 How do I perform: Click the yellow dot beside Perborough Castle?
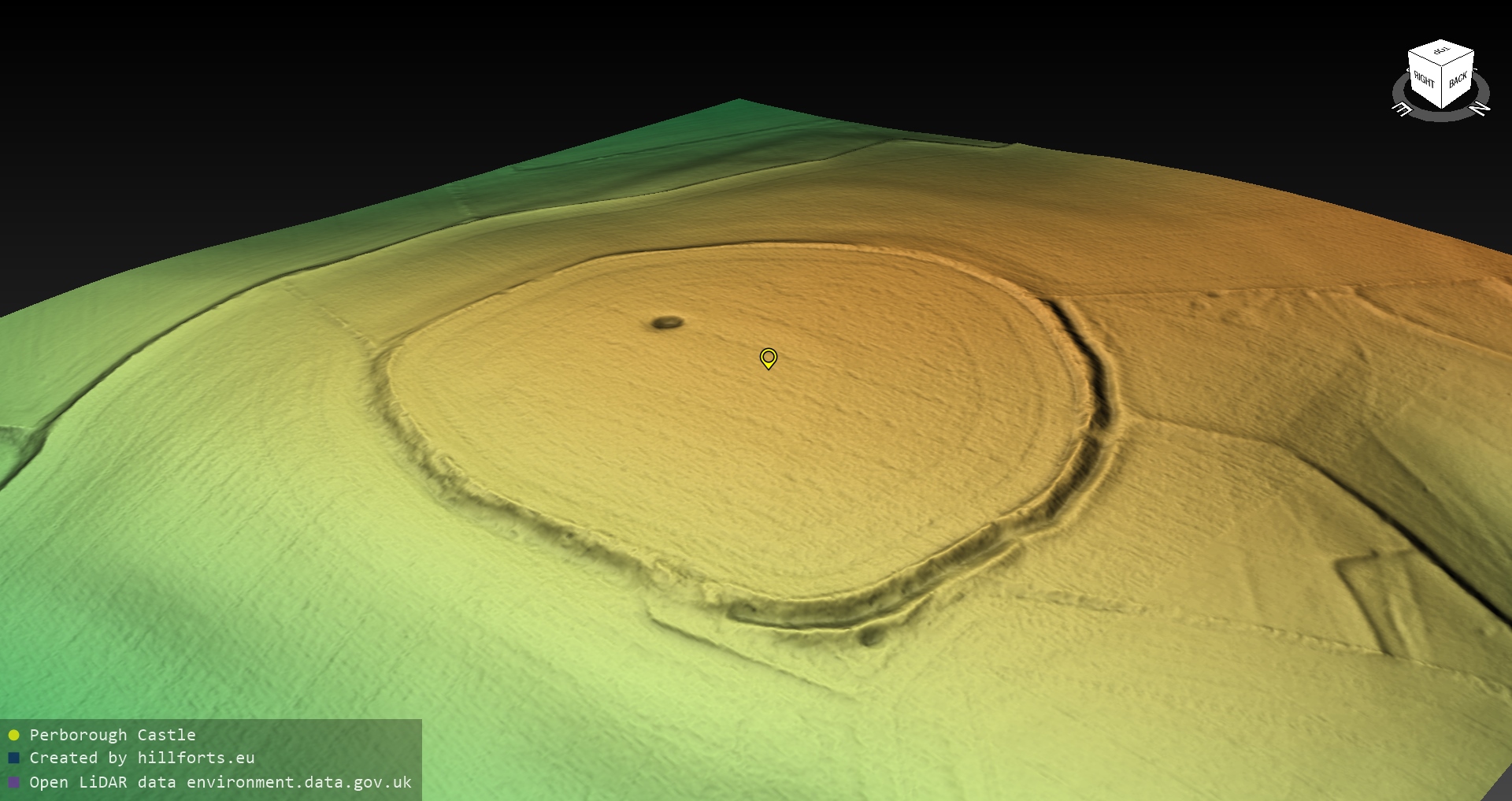coord(13,735)
